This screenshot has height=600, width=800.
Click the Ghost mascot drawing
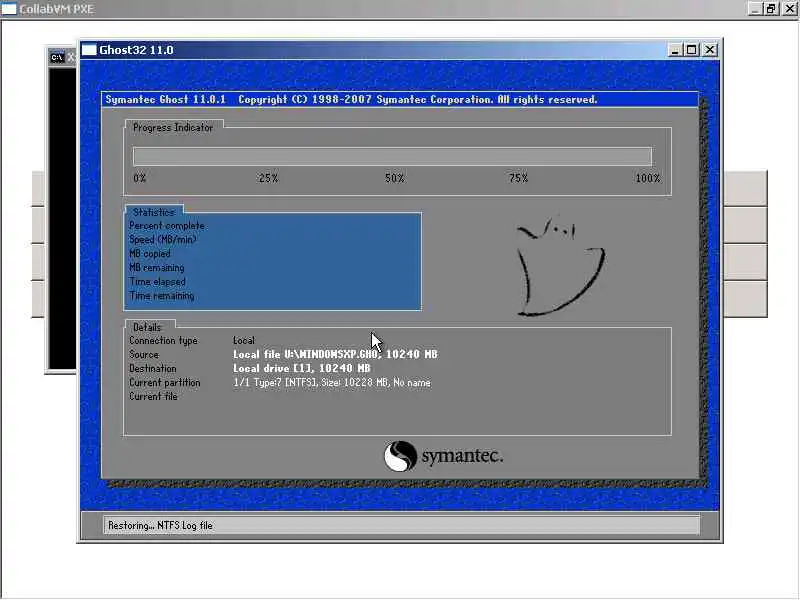(x=560, y=266)
